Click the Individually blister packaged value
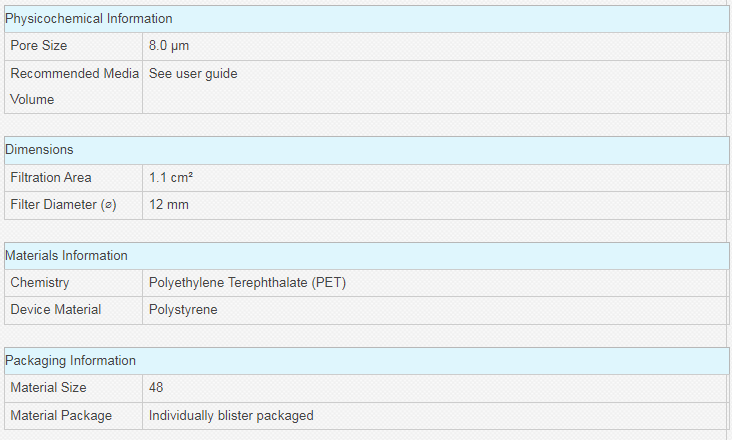The width and height of the screenshot is (732, 440). click(231, 416)
